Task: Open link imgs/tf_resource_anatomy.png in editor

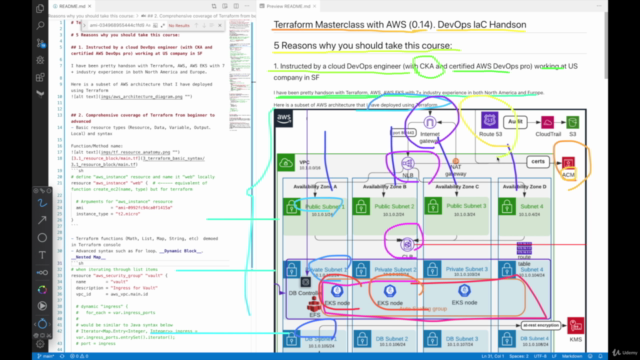Action: (x=135, y=152)
